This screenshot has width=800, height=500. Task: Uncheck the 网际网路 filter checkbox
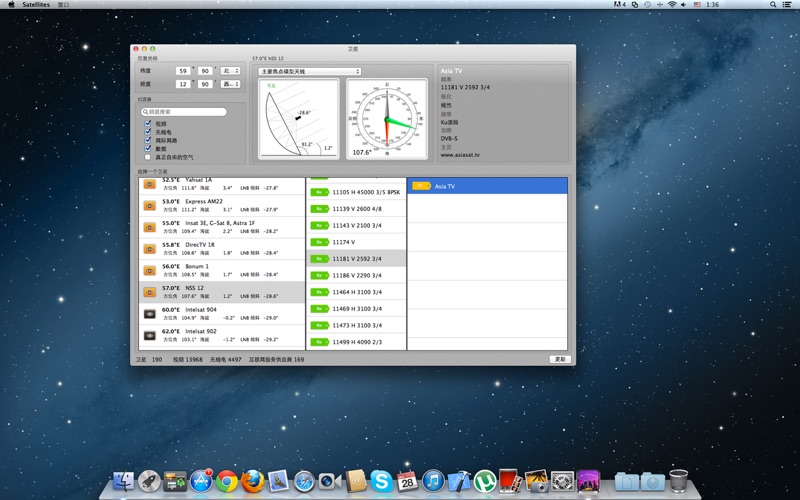click(148, 140)
